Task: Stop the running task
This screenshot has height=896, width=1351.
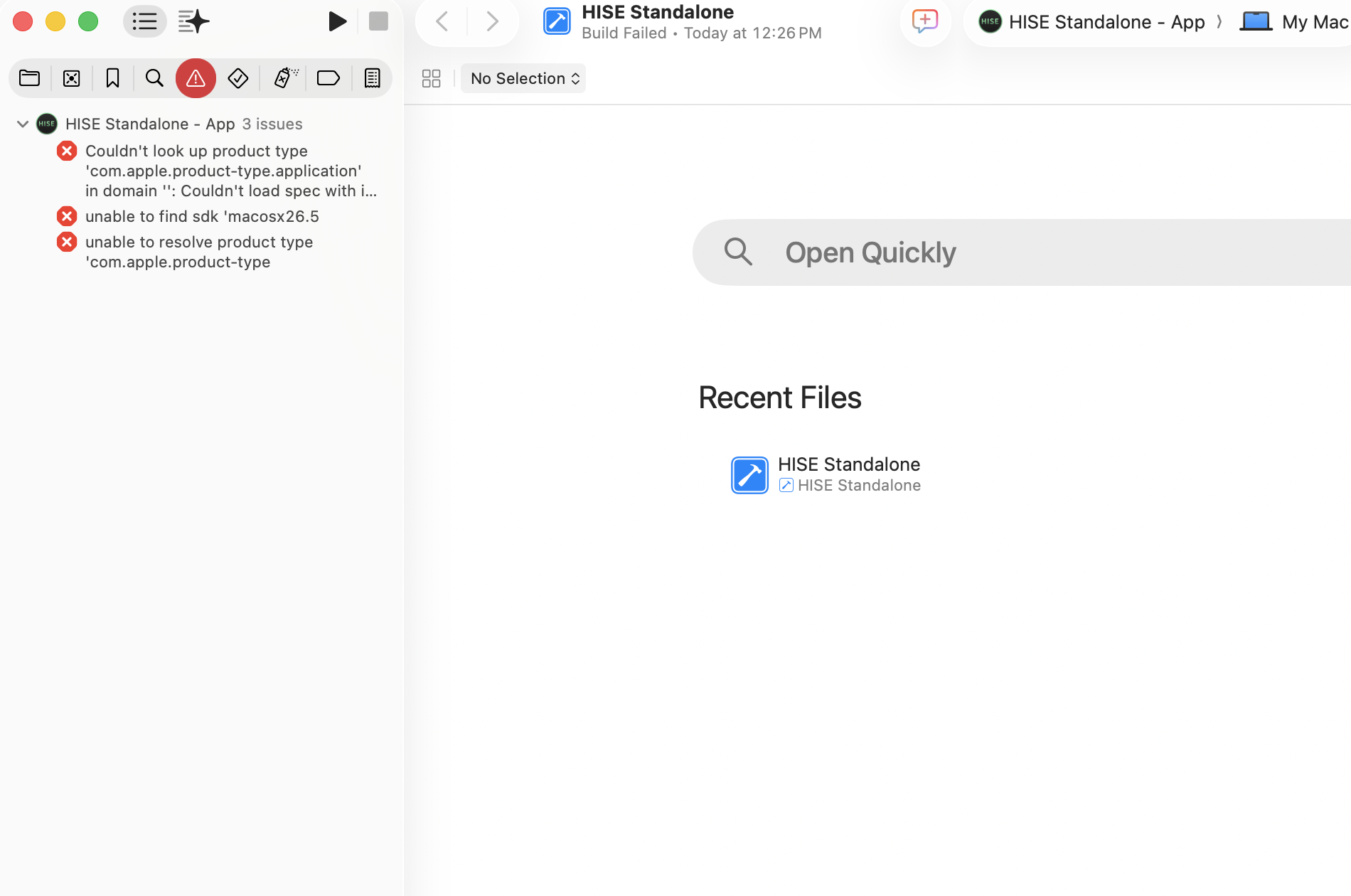Action: coord(378,21)
